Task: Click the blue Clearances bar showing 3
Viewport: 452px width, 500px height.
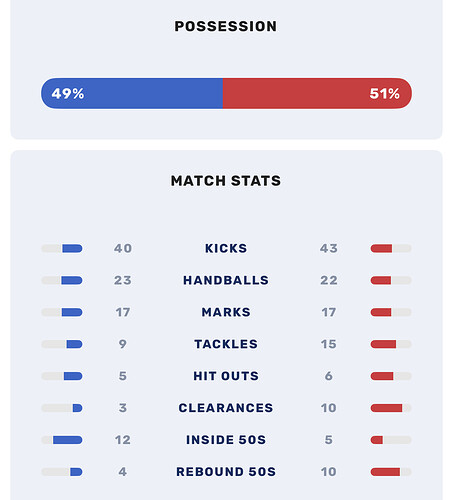Action: pyautogui.click(x=77, y=408)
